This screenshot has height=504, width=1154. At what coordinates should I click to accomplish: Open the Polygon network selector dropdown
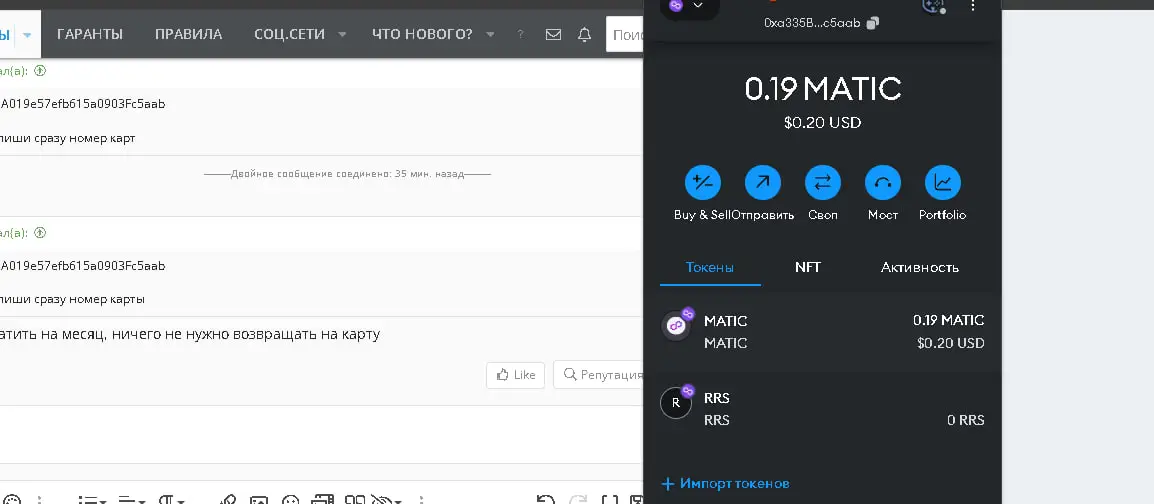pos(689,7)
